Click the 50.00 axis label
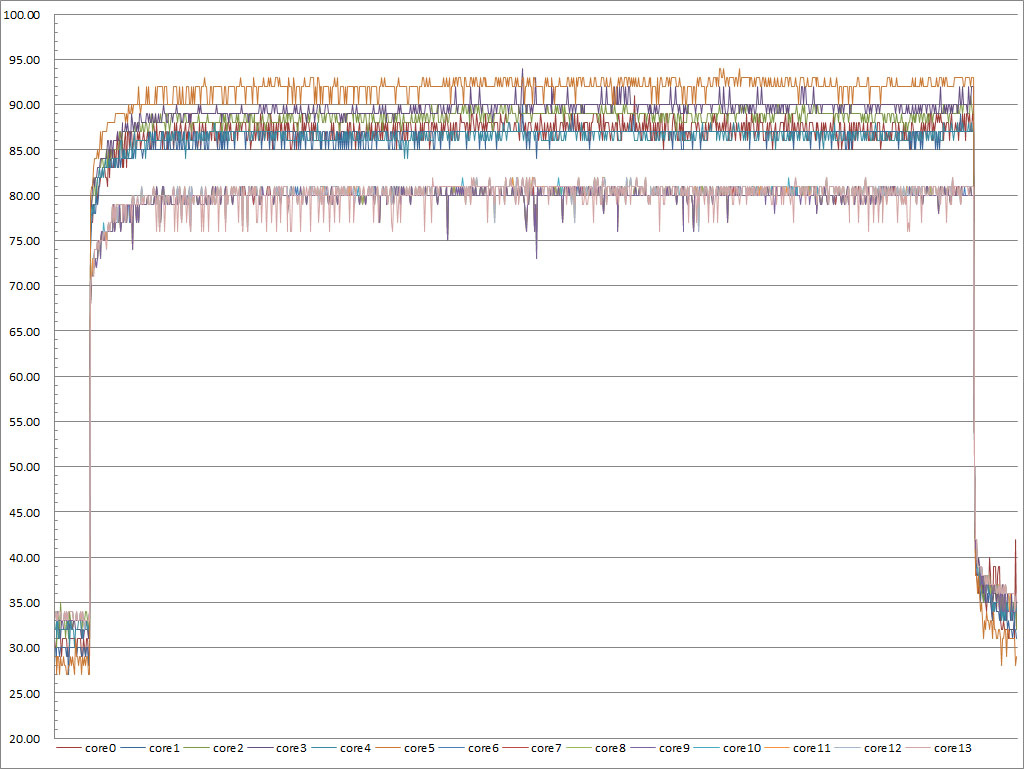 24,467
